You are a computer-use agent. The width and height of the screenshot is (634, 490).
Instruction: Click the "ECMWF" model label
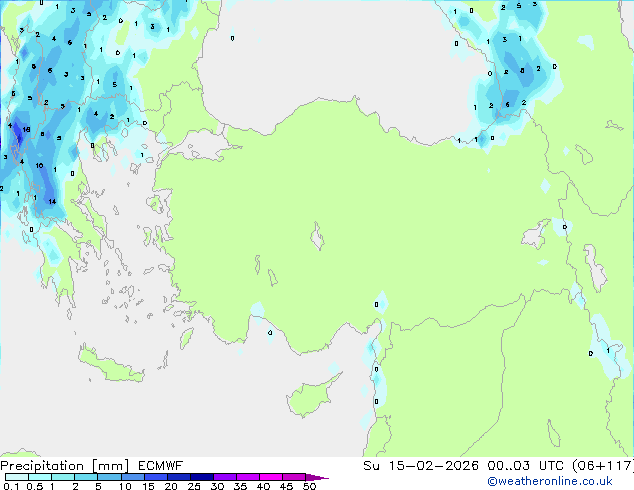click(x=161, y=466)
